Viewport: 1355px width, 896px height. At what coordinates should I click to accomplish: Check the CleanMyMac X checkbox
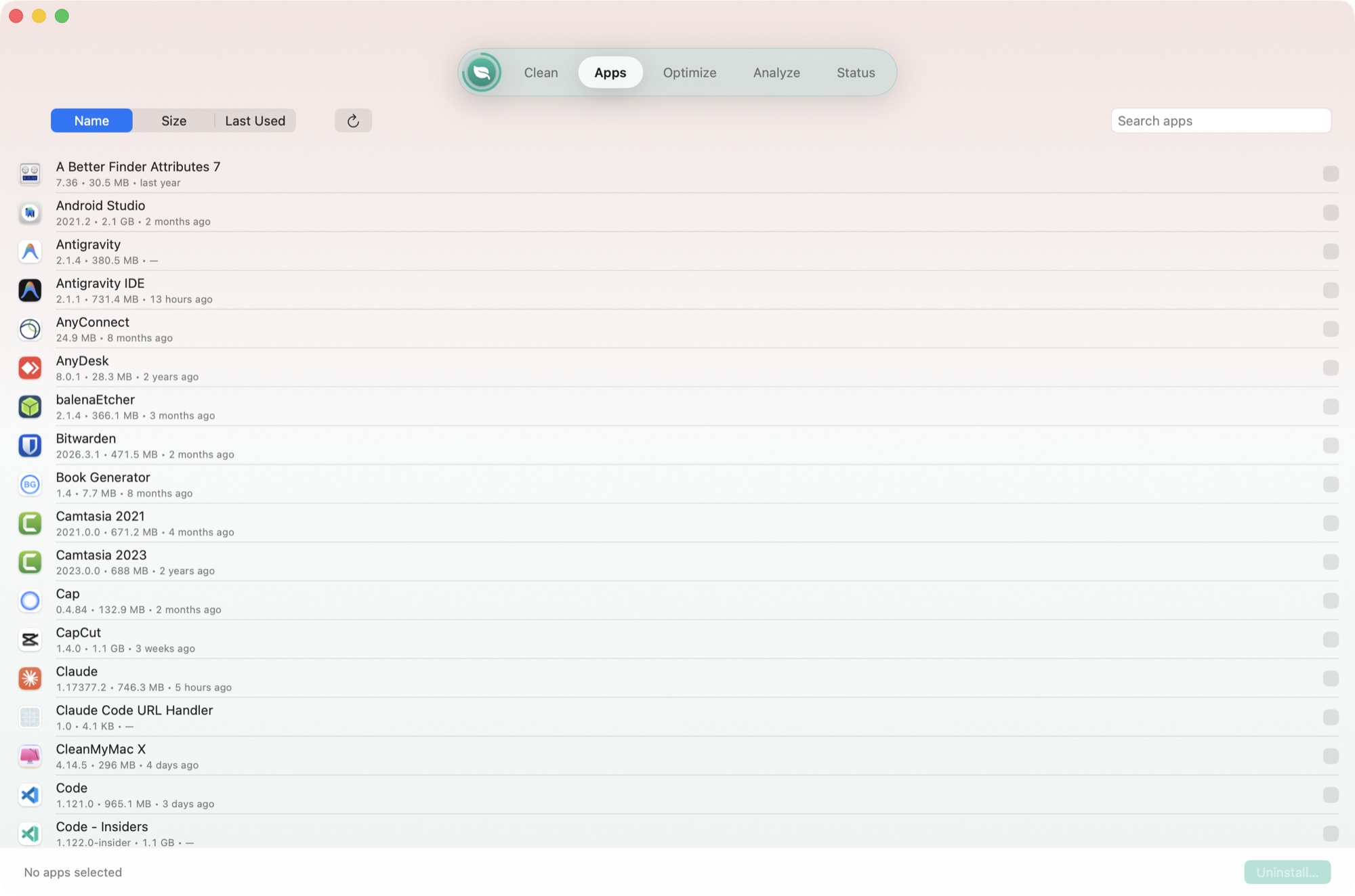click(x=1331, y=756)
